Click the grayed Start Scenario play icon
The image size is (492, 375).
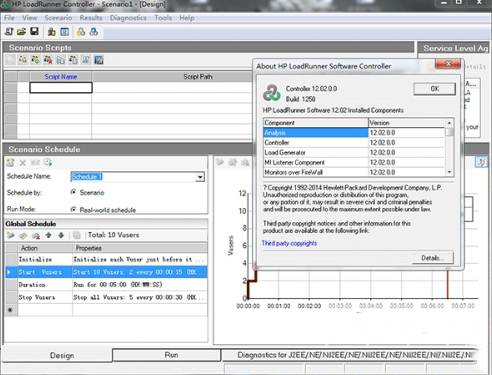(x=10, y=60)
